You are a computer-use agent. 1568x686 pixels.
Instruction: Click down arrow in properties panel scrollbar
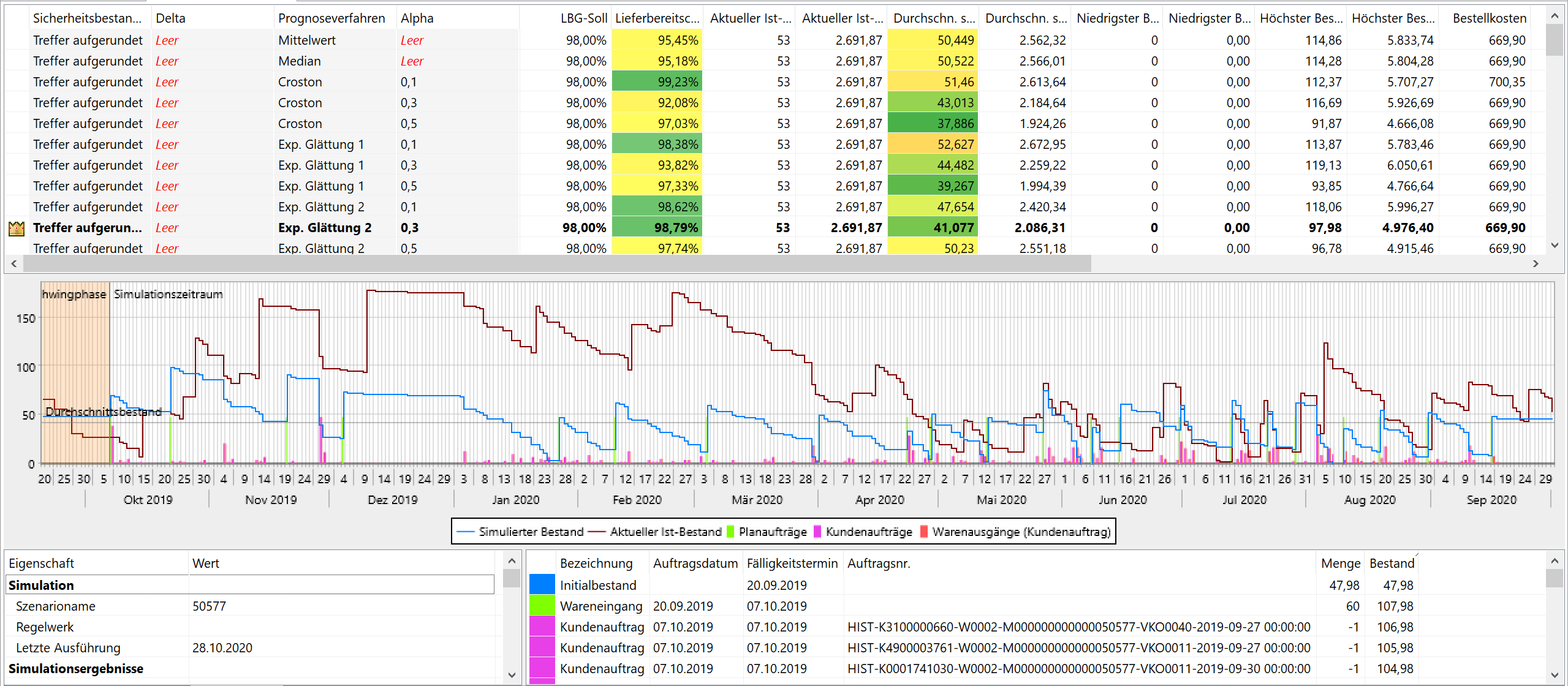point(512,674)
